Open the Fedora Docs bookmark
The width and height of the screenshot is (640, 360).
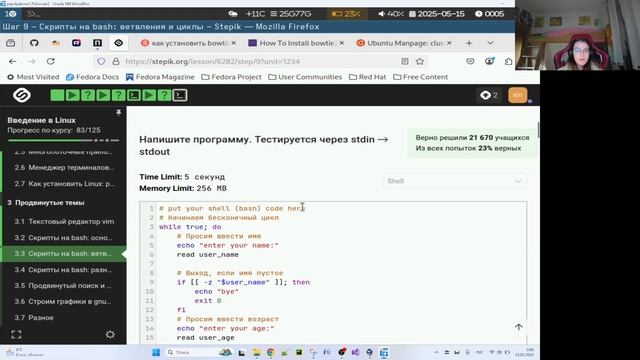coord(93,77)
